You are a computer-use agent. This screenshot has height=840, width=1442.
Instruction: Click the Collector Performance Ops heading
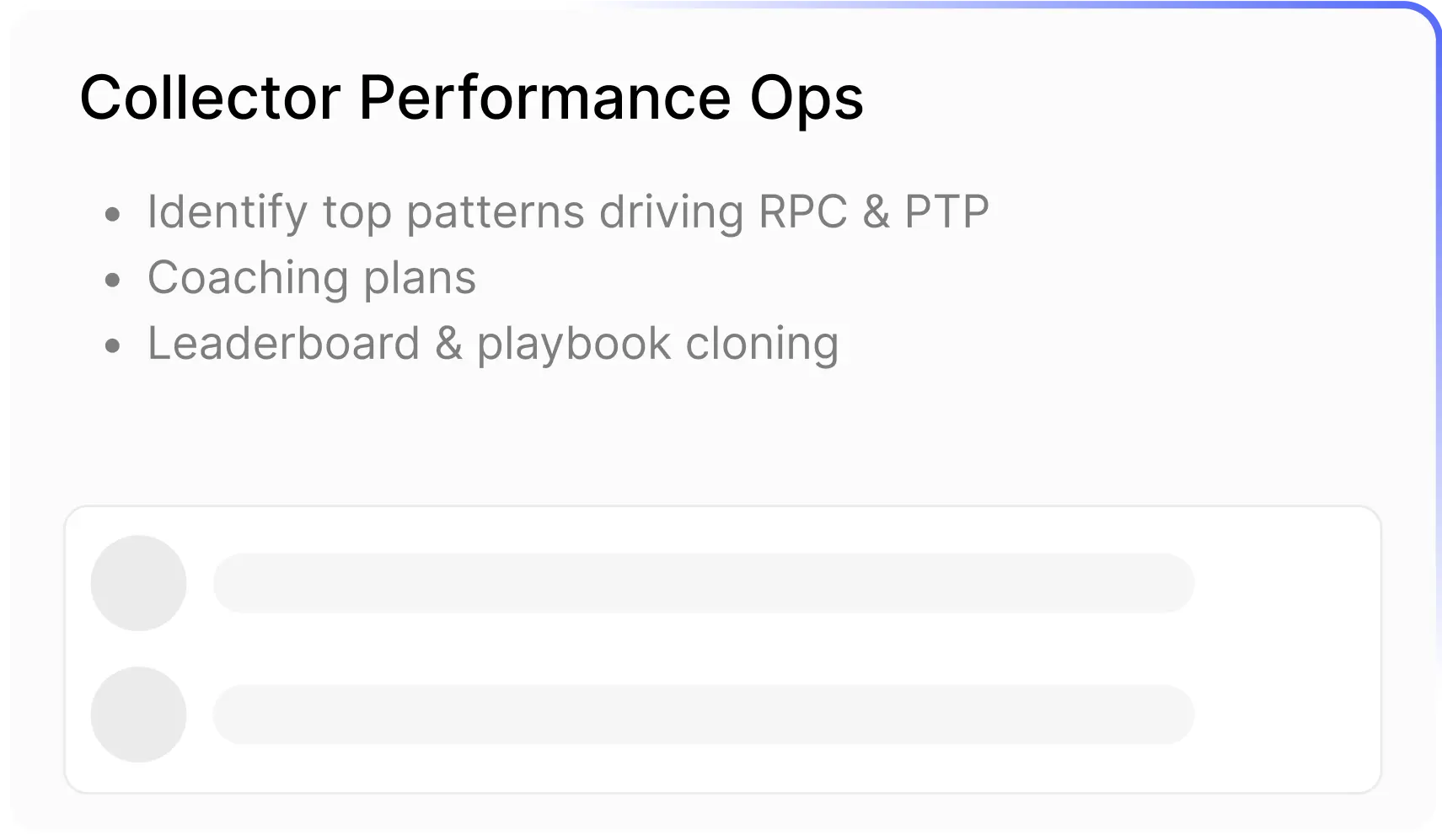pyautogui.click(x=471, y=98)
